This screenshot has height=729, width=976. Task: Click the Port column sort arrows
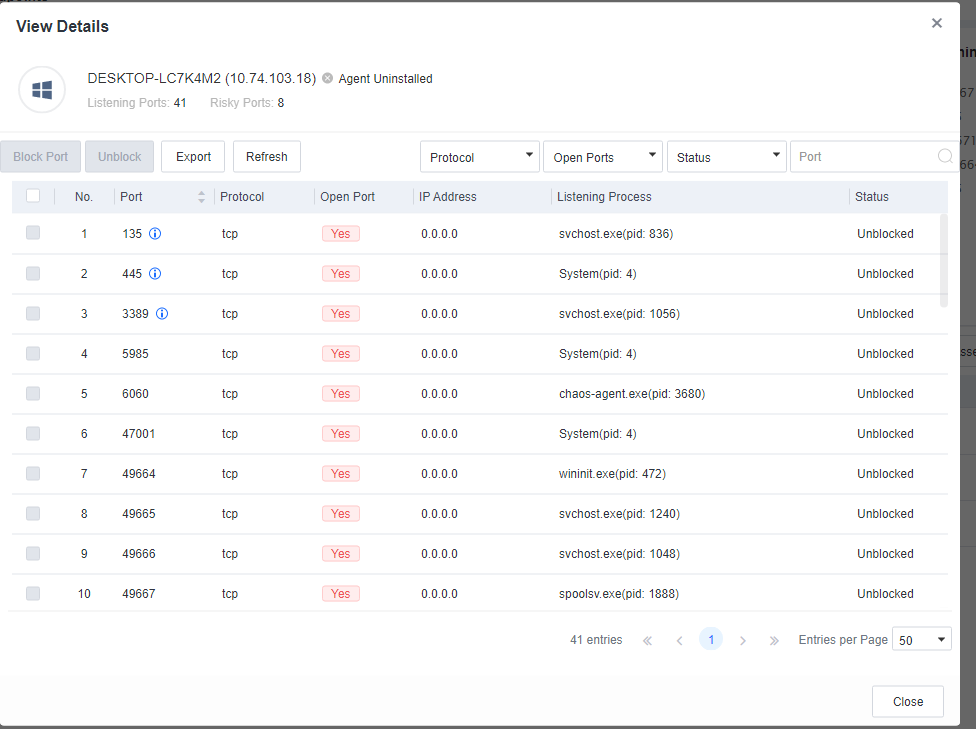tap(201, 197)
